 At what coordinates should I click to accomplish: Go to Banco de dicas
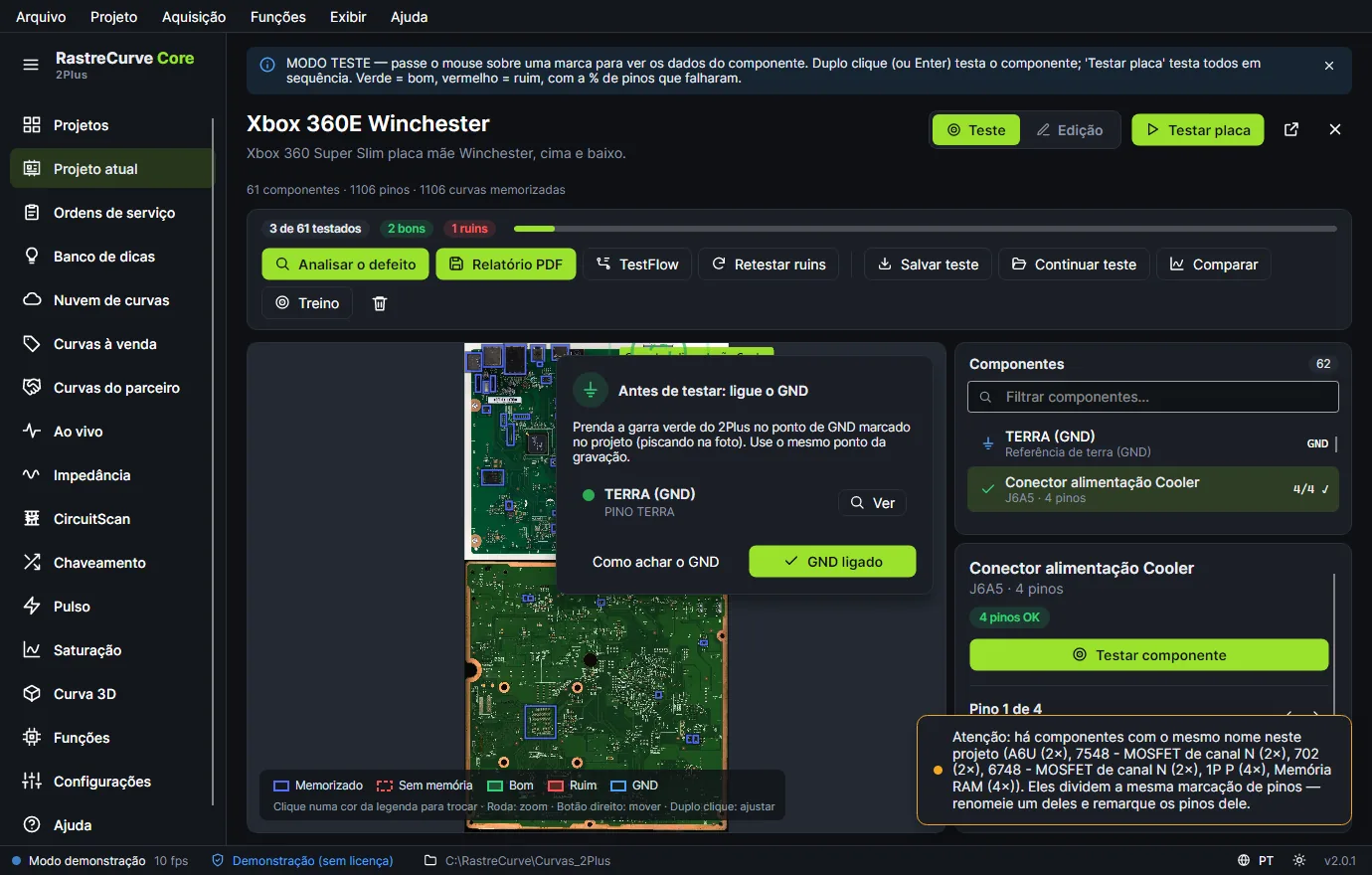click(x=111, y=257)
